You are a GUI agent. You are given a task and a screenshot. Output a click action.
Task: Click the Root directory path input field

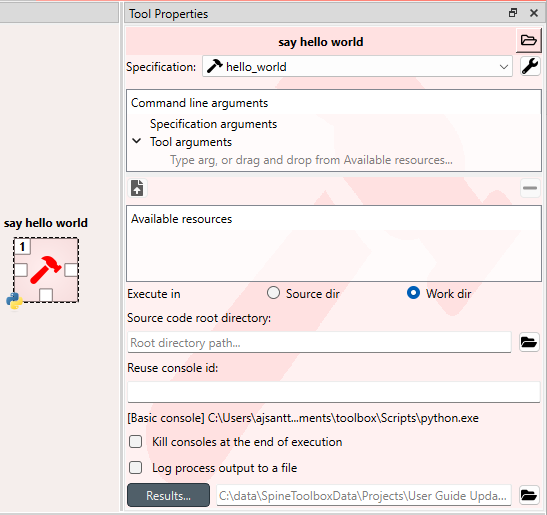point(319,342)
